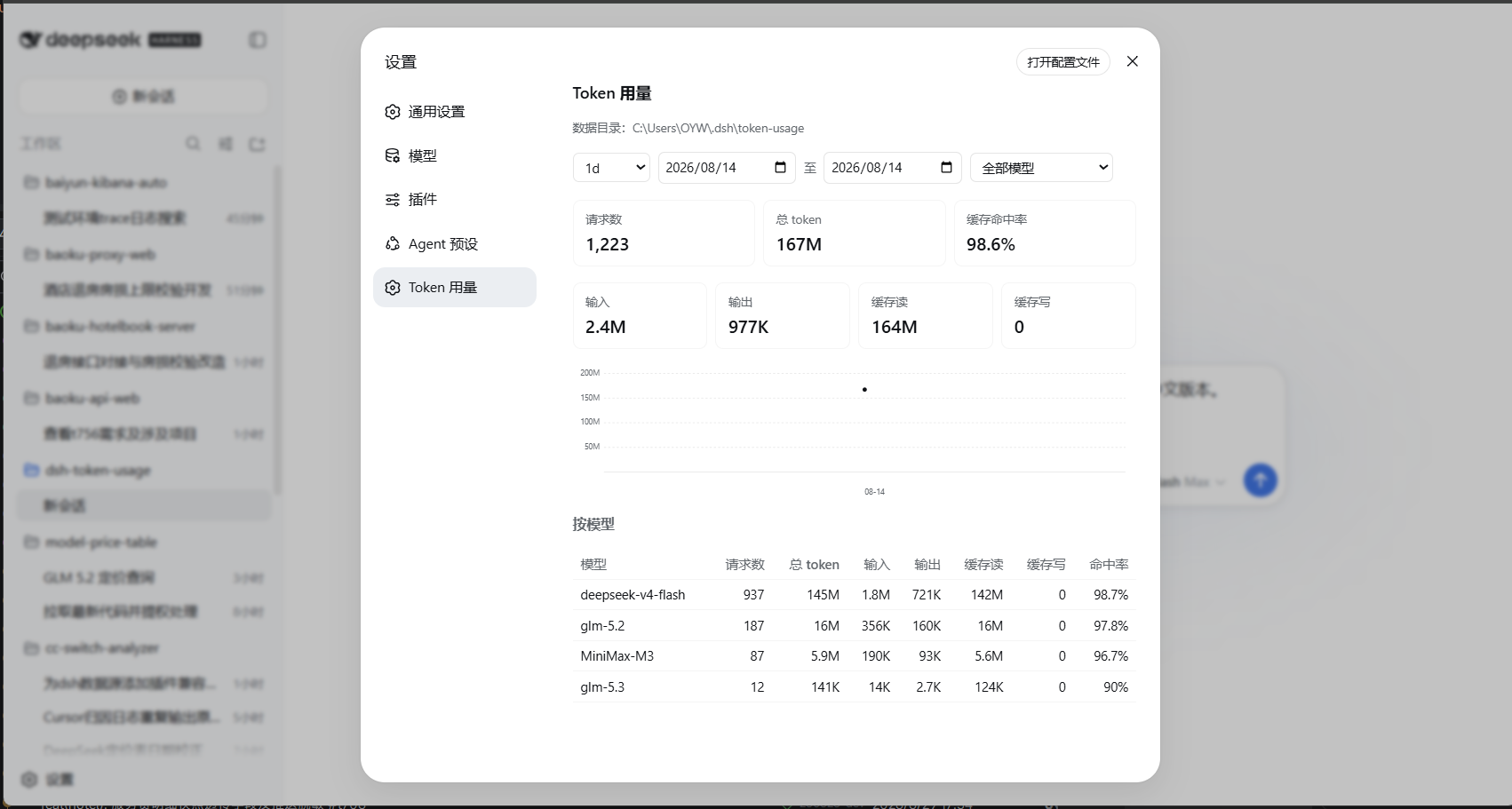1512x809 pixels.
Task: Open the baiyun-kibana-auto folder in sidebar
Action: coord(143,183)
